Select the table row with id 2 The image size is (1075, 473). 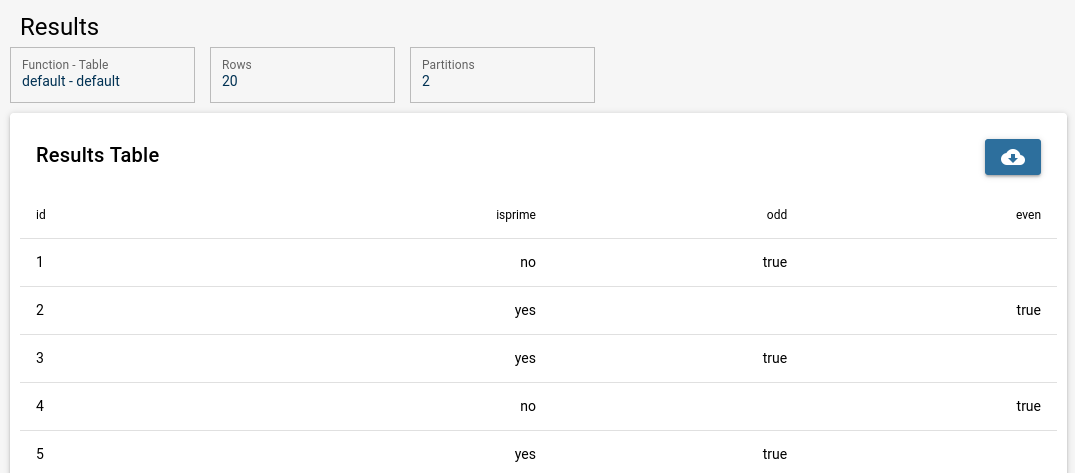click(538, 311)
